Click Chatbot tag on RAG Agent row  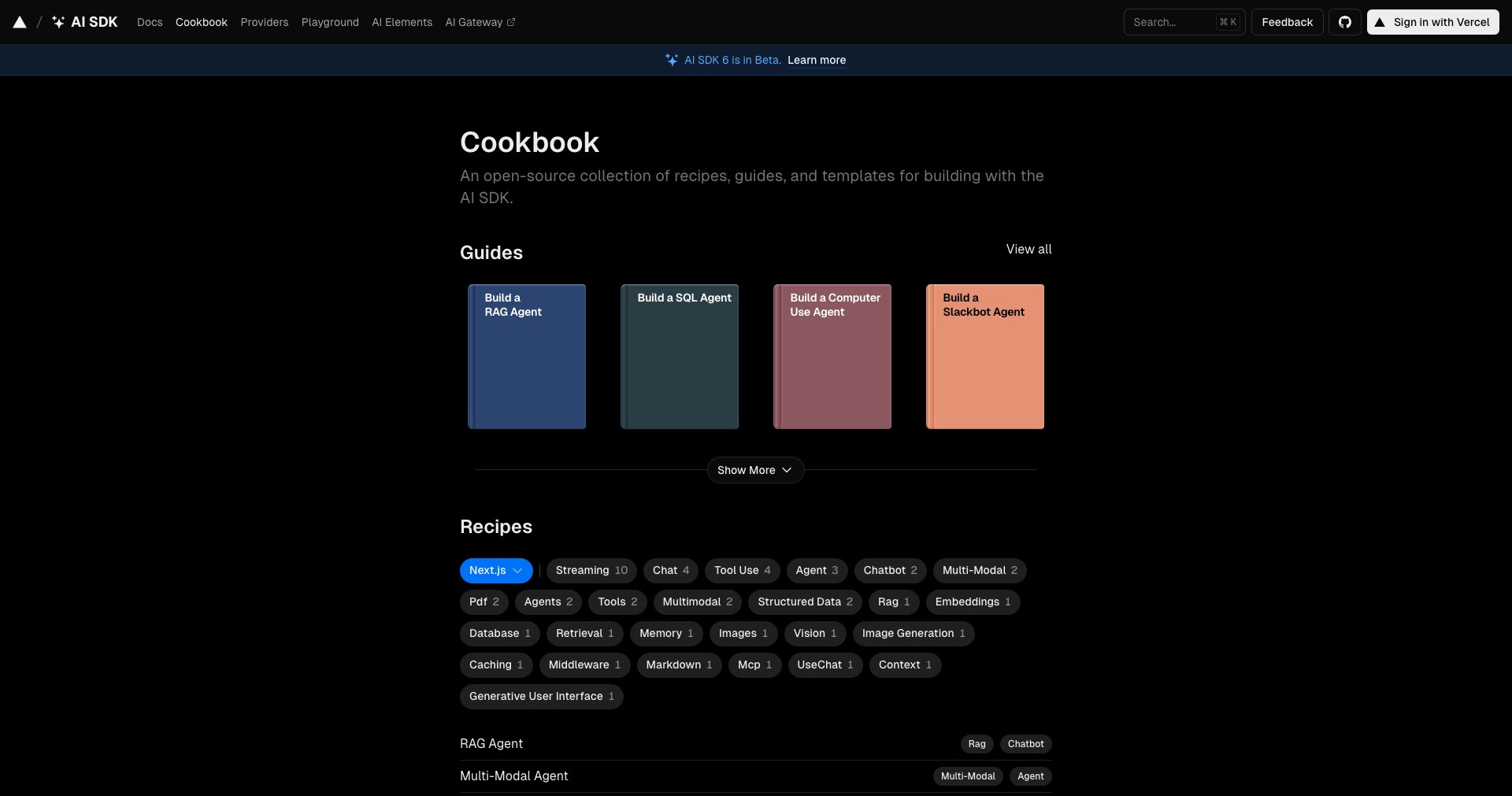1025,744
